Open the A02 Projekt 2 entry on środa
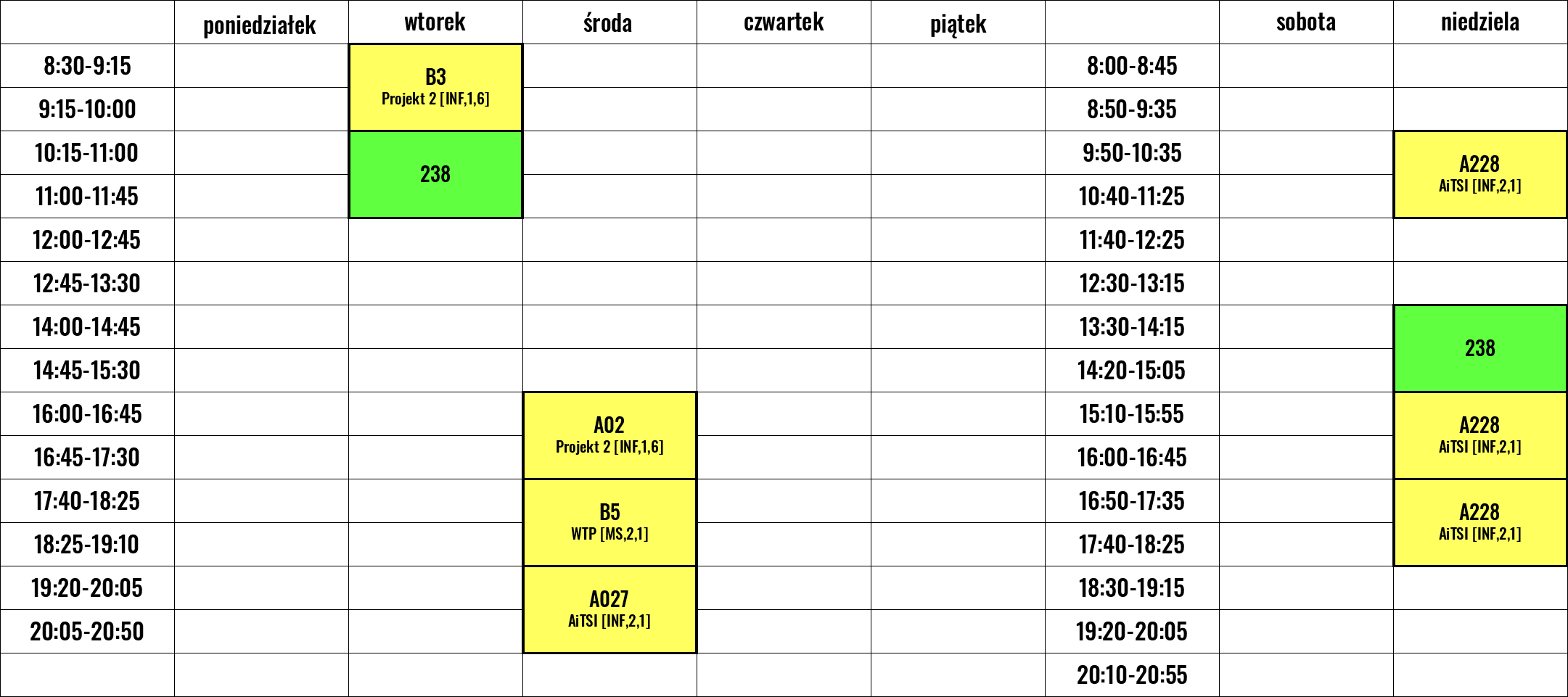 tap(609, 435)
